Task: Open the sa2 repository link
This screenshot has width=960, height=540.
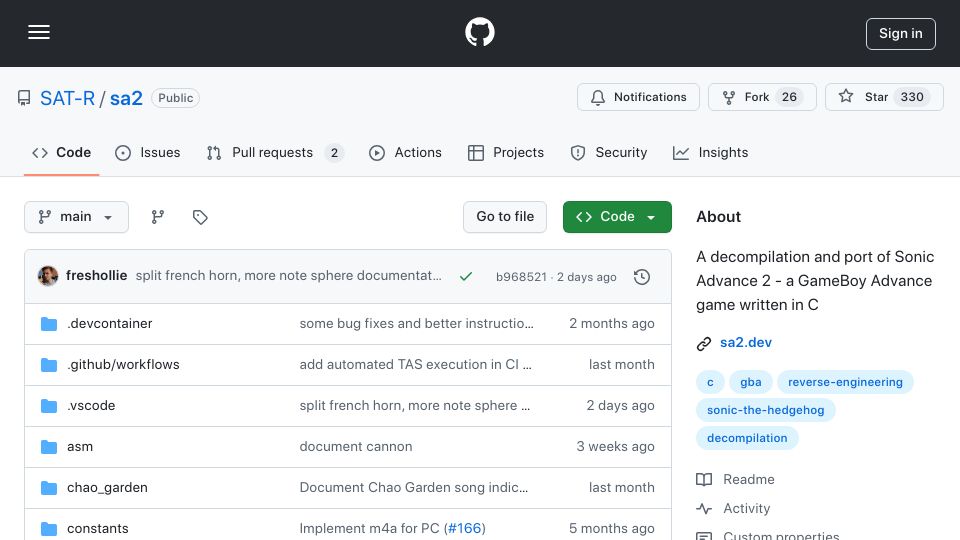Action: click(126, 98)
